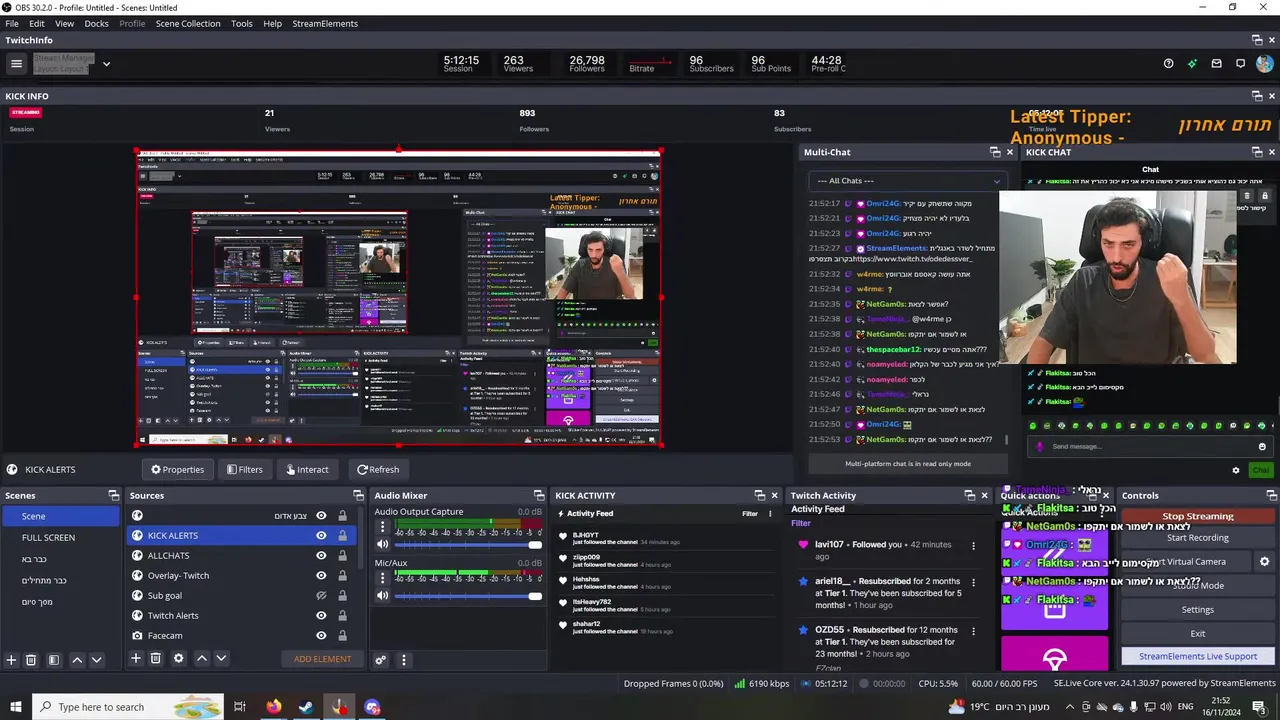Open KICK ACTIVITY Filter dropdown

[750, 514]
